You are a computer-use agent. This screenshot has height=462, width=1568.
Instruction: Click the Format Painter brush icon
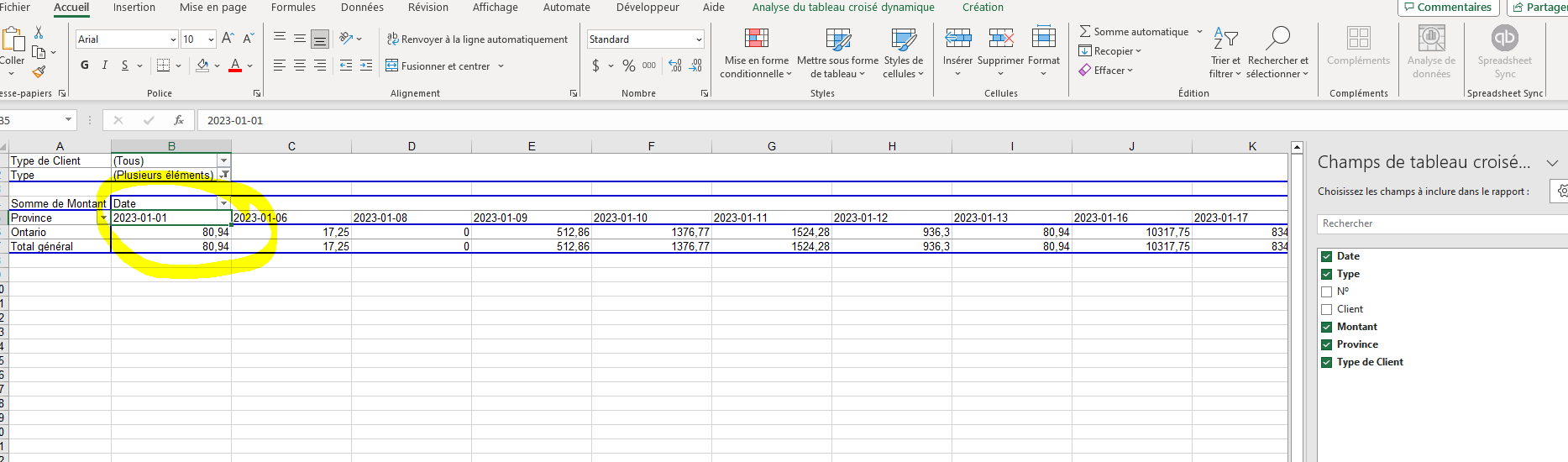[x=39, y=71]
